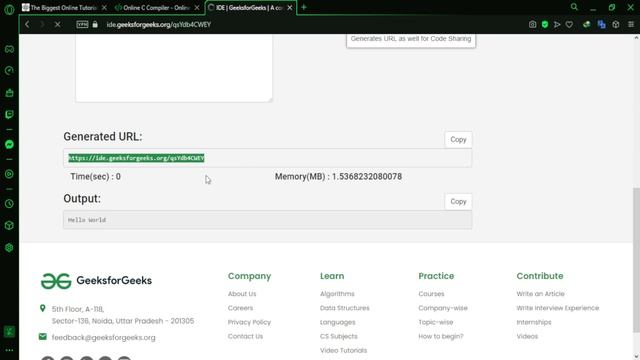Click the page vertical scrollbar thumb
Viewport: 640px width, 360px height.
coord(636,260)
